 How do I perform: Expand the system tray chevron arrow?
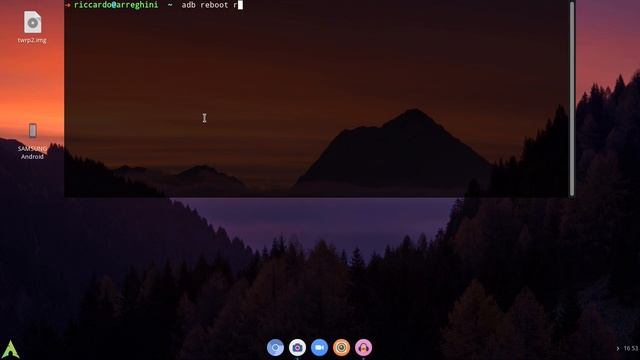[618, 348]
